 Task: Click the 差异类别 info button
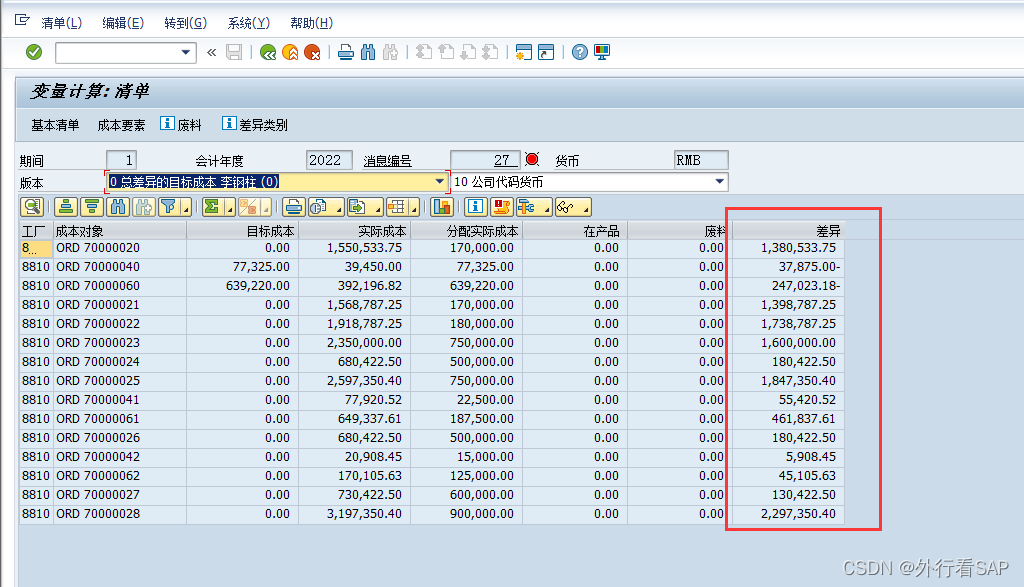(x=255, y=124)
